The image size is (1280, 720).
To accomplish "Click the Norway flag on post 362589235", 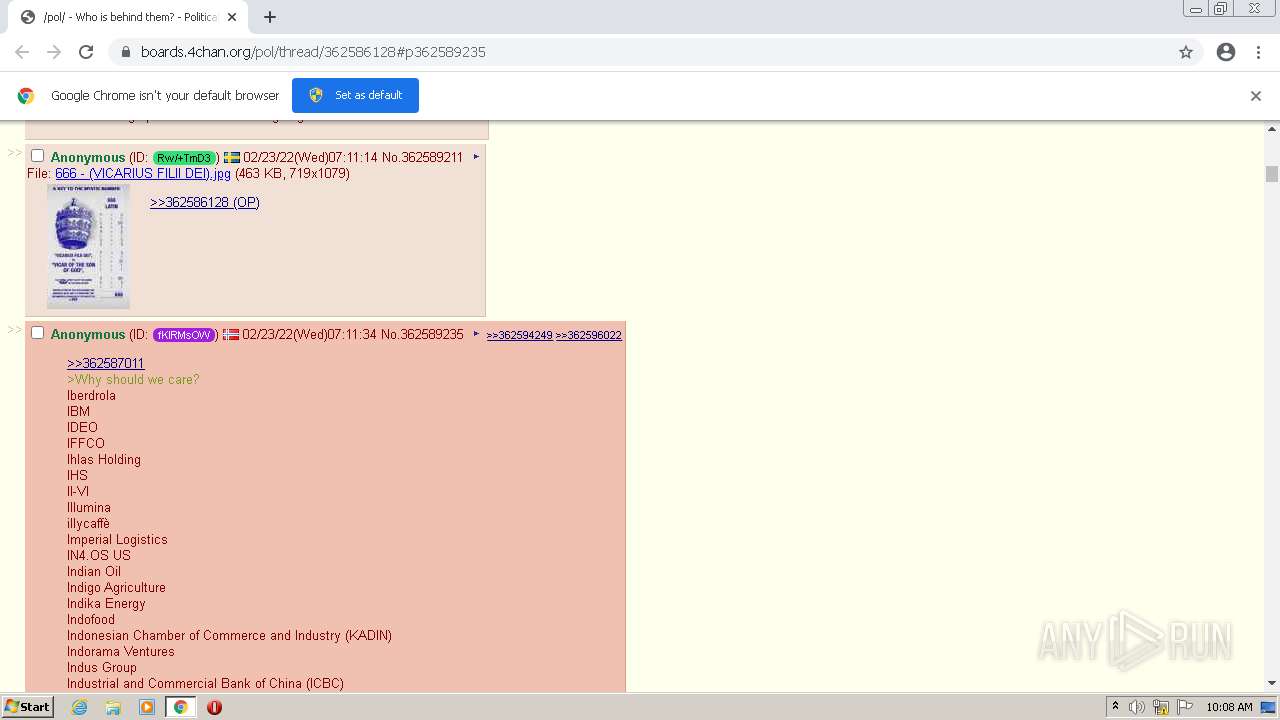I will pos(231,334).
